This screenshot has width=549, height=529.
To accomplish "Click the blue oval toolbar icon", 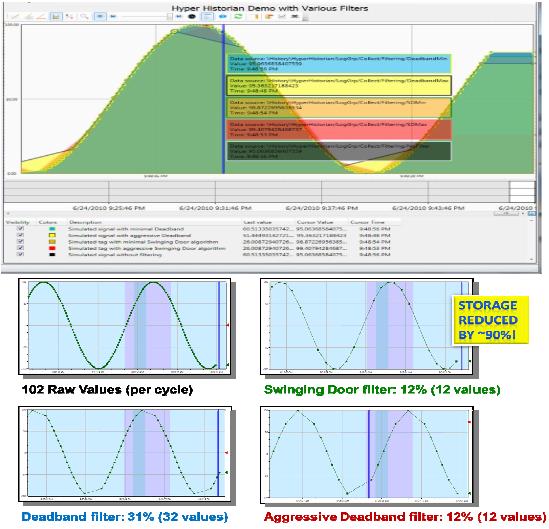I will click(223, 16).
